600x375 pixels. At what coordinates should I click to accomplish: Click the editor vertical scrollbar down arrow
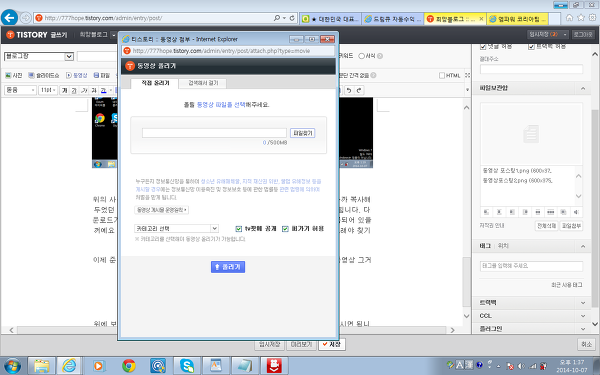[x=466, y=316]
